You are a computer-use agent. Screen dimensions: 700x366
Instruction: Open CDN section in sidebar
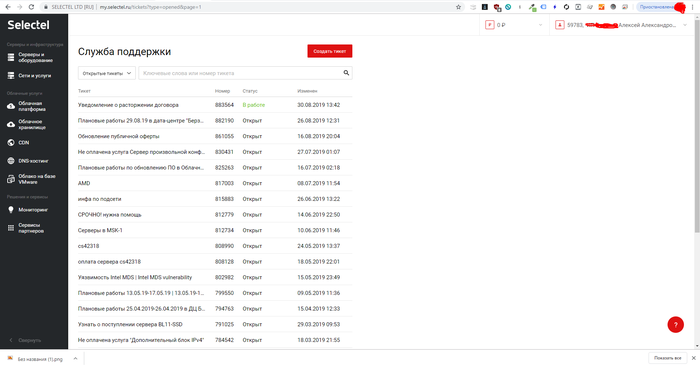pos(18,142)
